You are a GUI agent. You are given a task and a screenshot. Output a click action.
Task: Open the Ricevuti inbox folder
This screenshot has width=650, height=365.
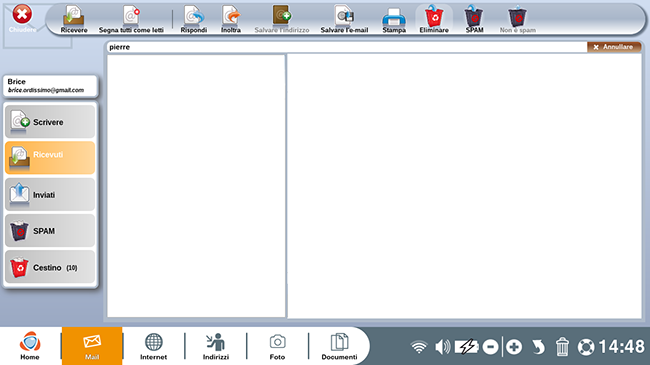[x=50, y=158]
